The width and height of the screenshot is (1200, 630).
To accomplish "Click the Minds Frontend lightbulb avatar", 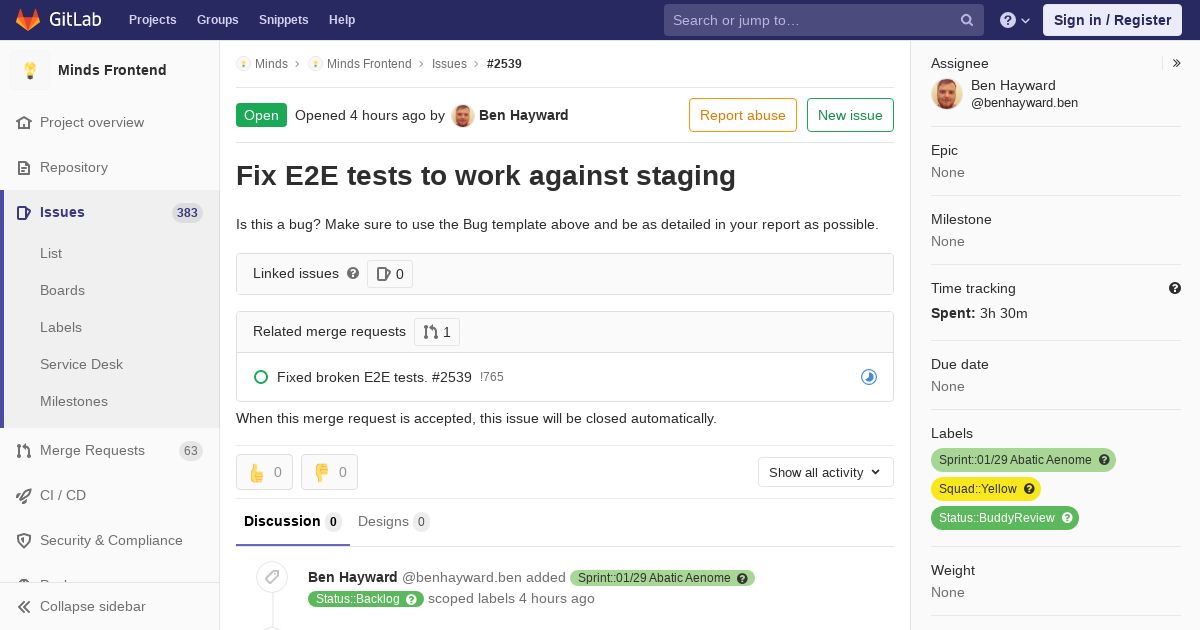I will coord(30,70).
